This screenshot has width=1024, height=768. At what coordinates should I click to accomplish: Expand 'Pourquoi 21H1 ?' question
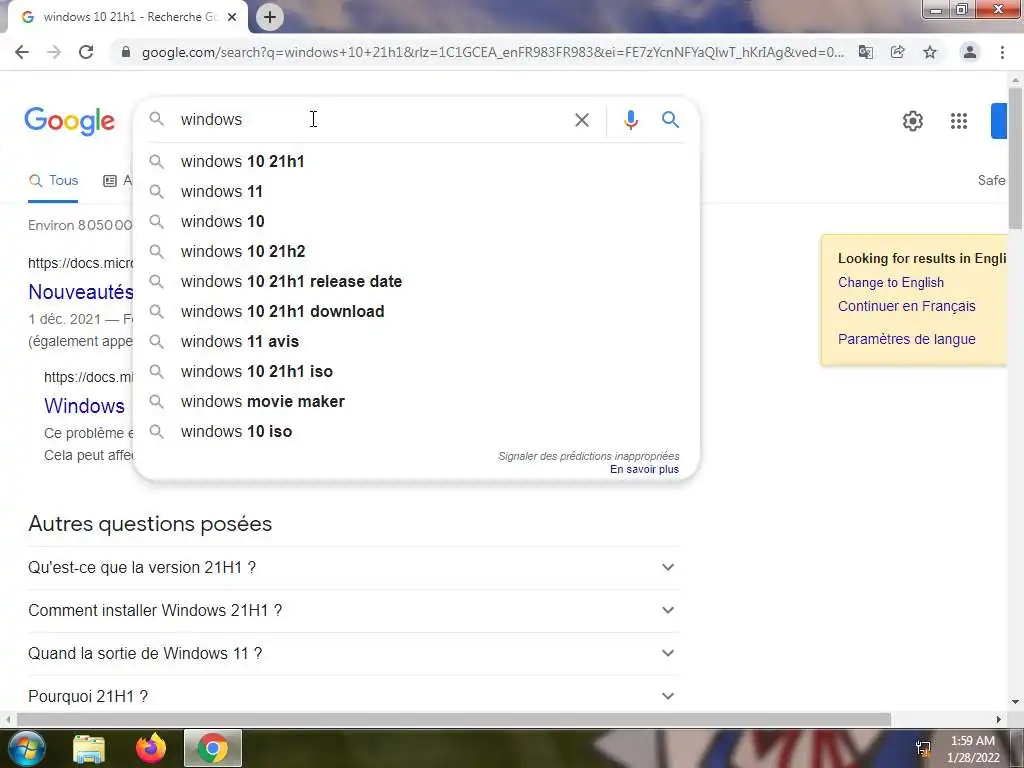click(x=353, y=696)
